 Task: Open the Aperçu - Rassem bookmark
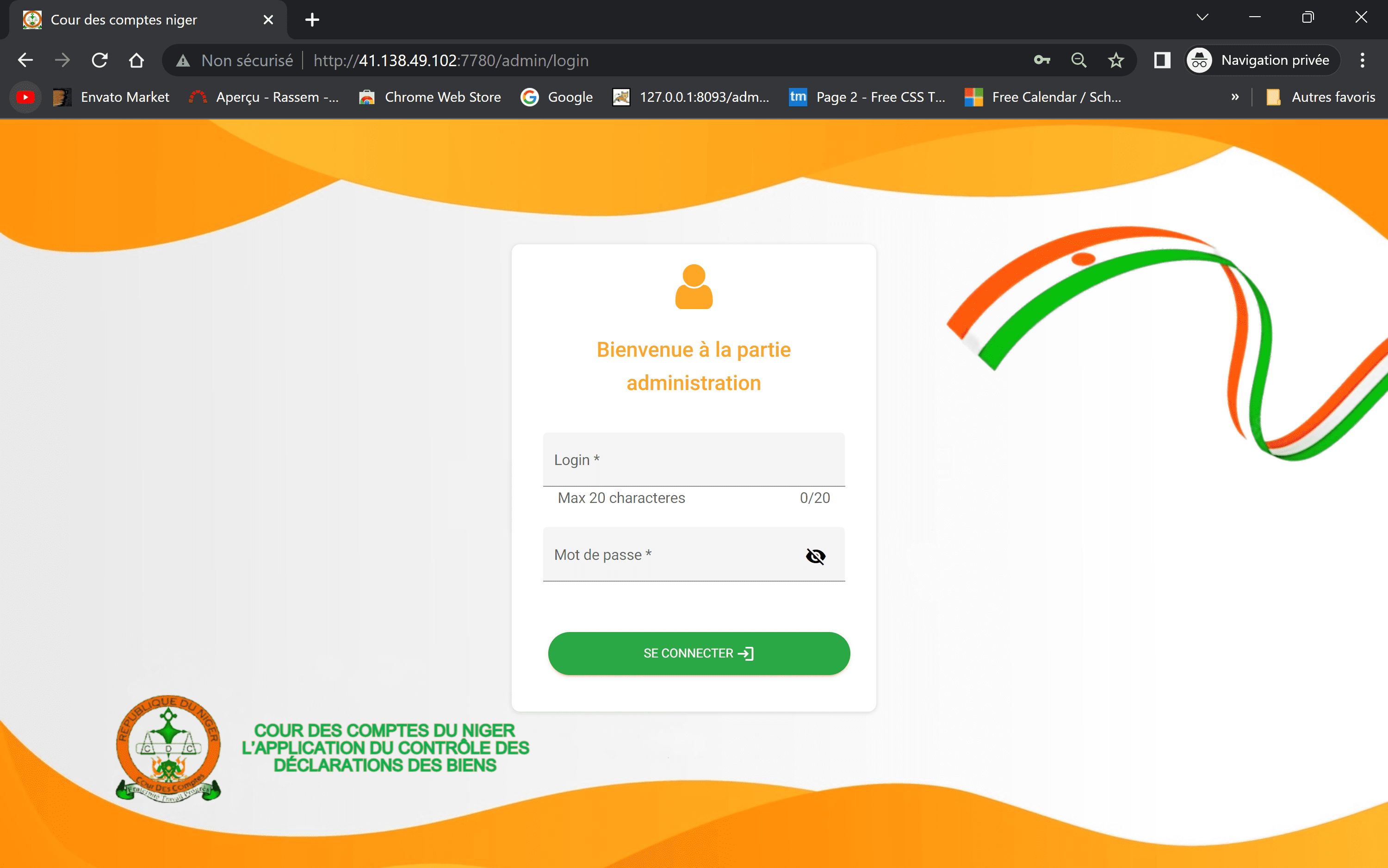pyautogui.click(x=264, y=97)
